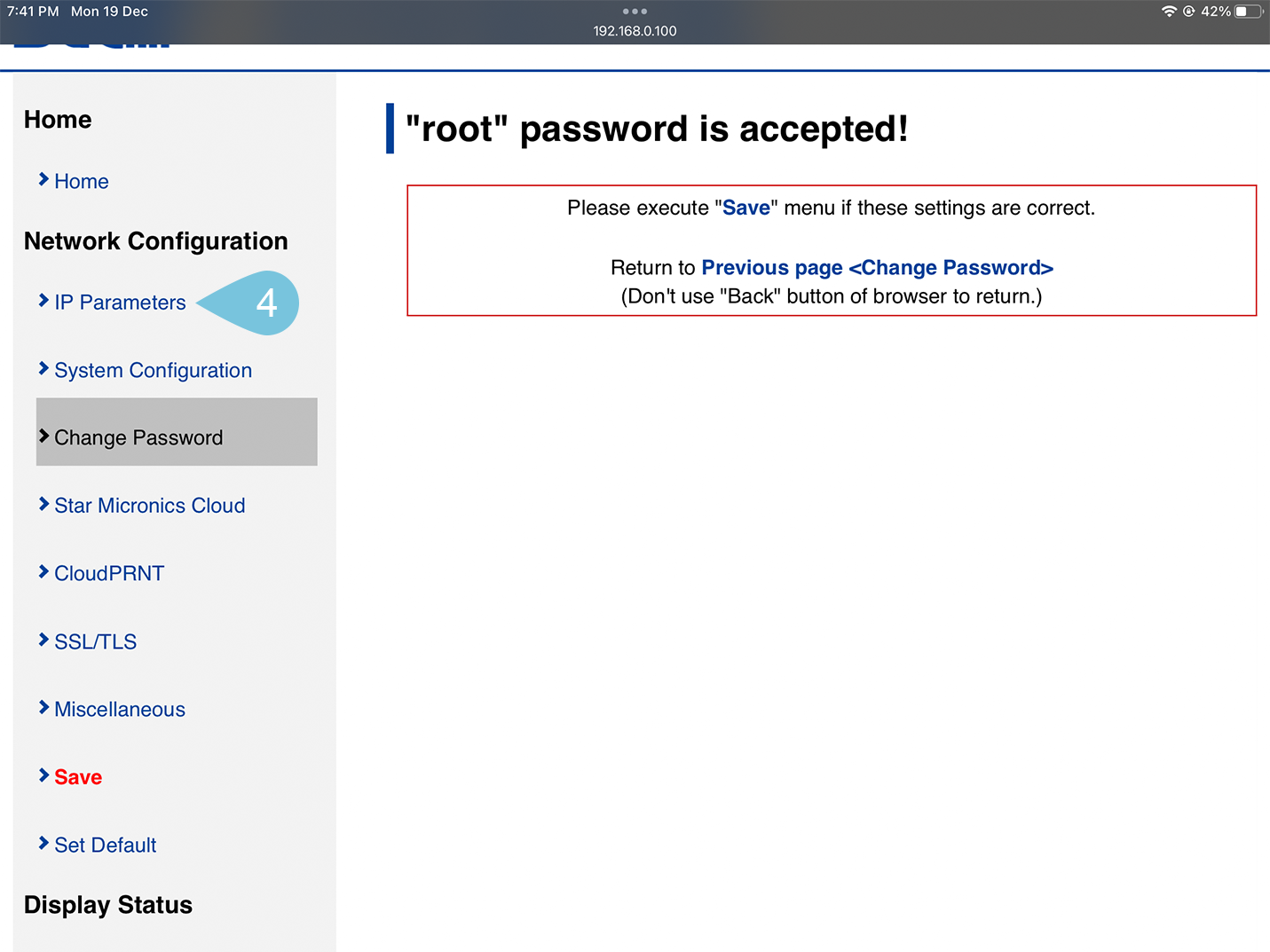Click the bold "Save" link in message
Image resolution: width=1270 pixels, height=952 pixels.
746,208
